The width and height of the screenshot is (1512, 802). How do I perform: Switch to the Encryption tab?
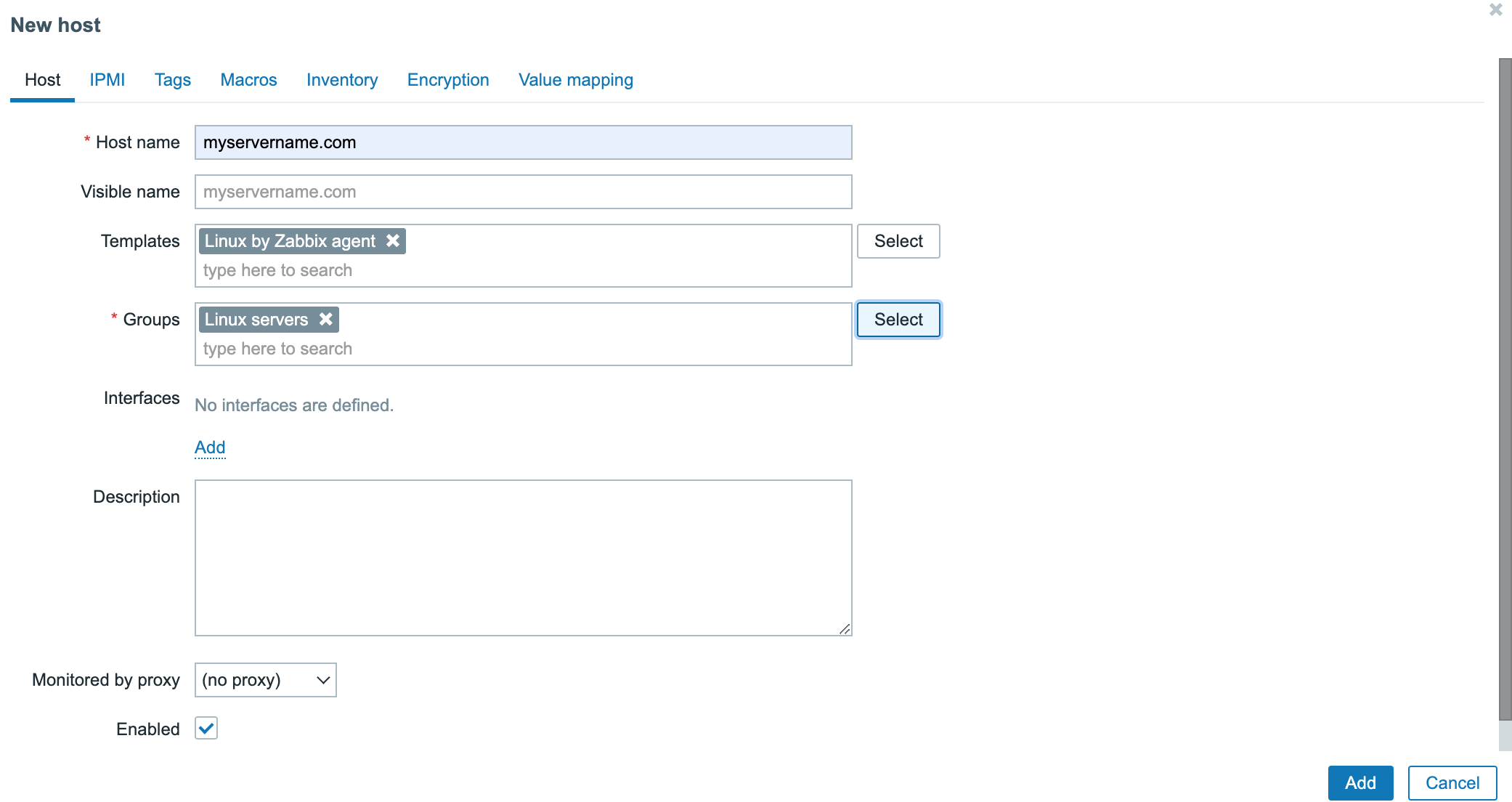[448, 80]
